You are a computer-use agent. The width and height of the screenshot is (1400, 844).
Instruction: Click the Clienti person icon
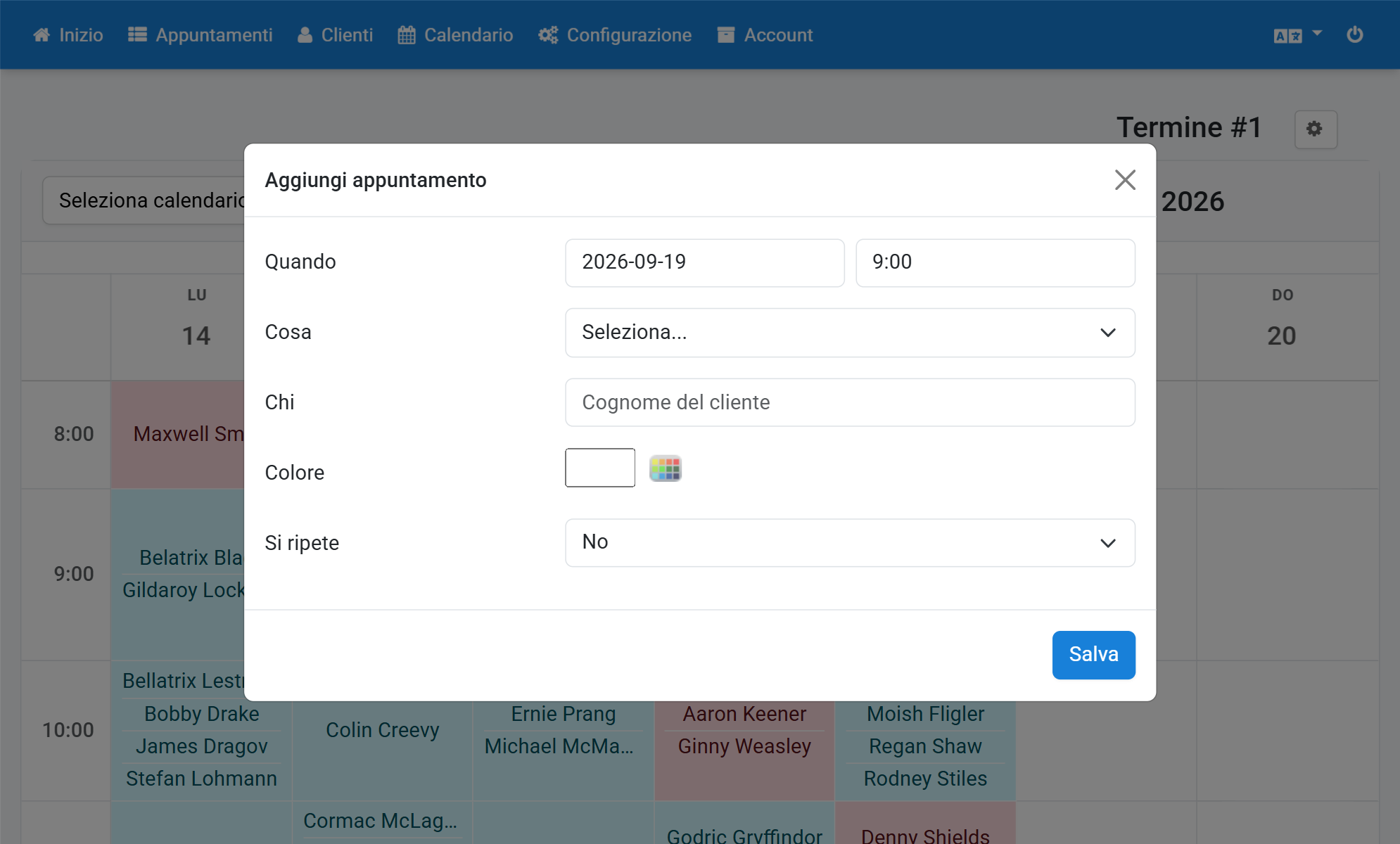[x=305, y=35]
